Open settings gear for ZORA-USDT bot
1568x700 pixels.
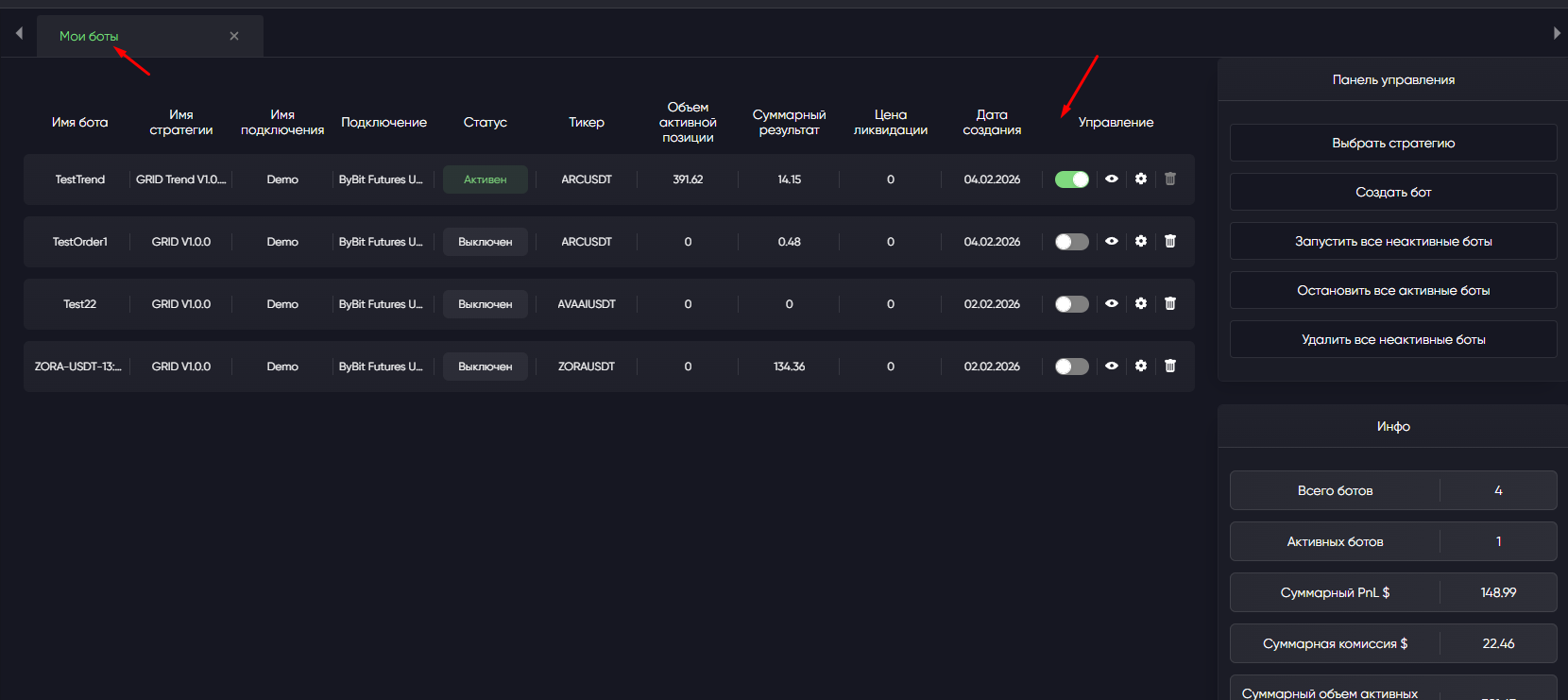coord(1141,366)
